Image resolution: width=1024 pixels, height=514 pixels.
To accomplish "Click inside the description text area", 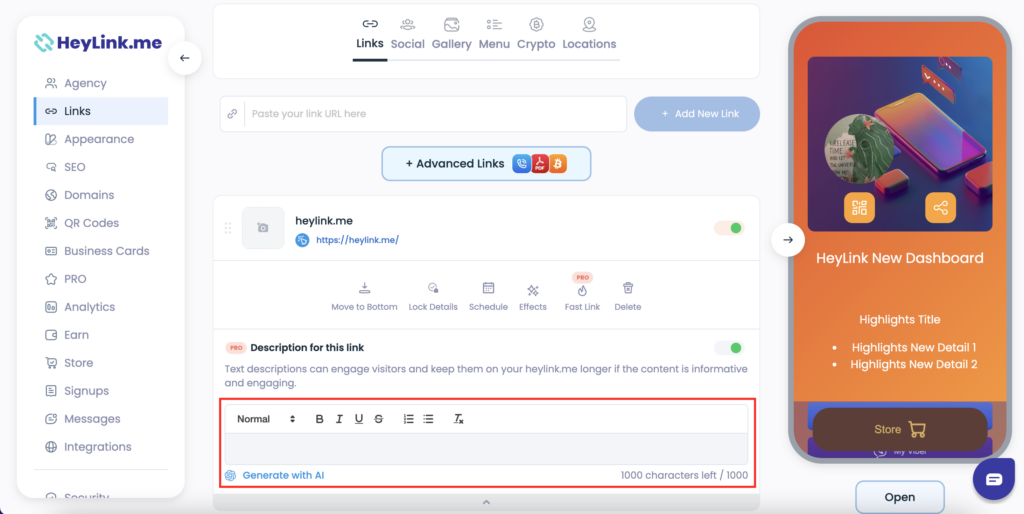I will pos(487,449).
